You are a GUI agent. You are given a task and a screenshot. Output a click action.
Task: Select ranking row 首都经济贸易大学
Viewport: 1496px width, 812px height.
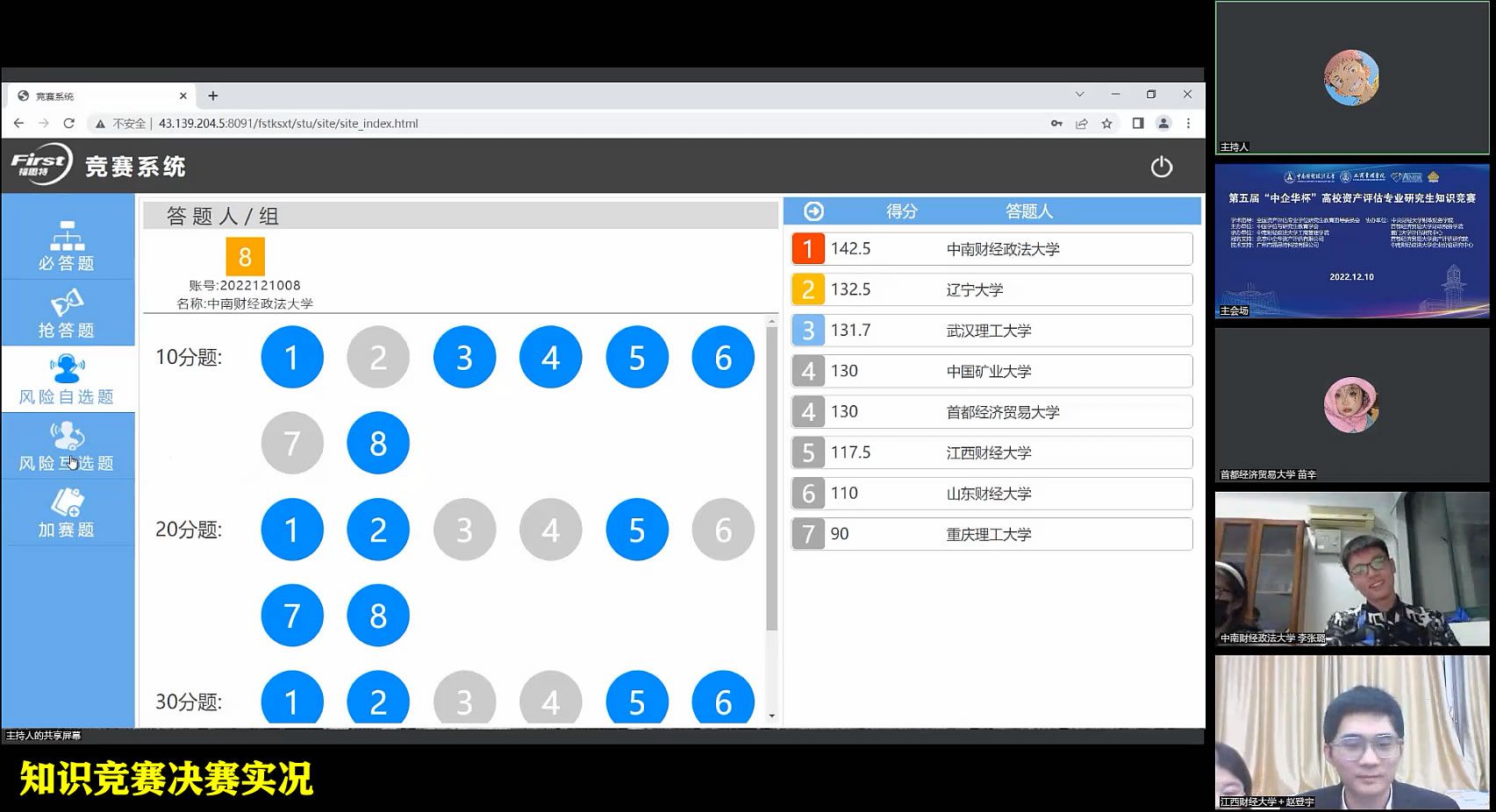(x=991, y=412)
